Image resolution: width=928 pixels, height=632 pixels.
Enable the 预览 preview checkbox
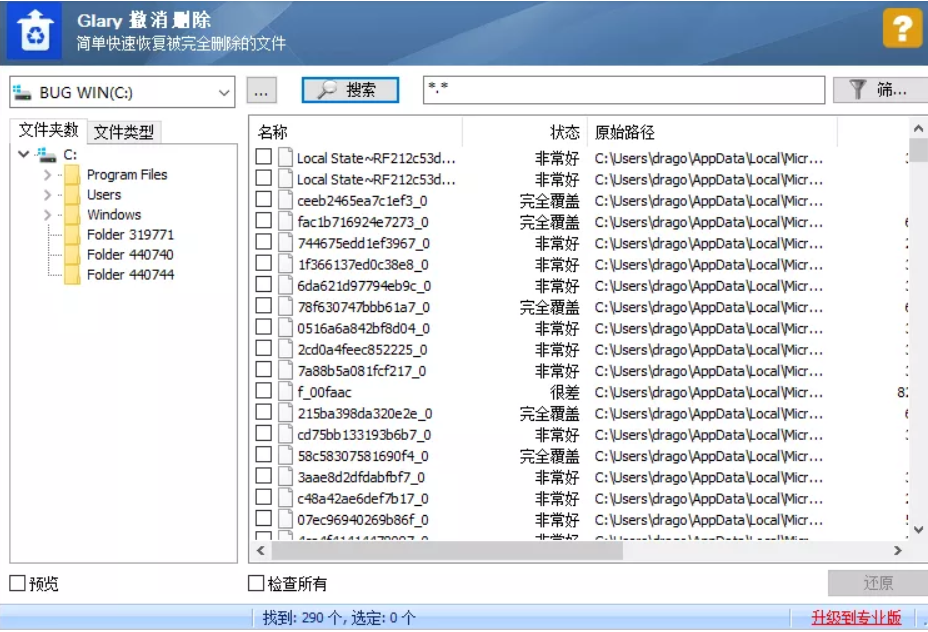point(18,583)
